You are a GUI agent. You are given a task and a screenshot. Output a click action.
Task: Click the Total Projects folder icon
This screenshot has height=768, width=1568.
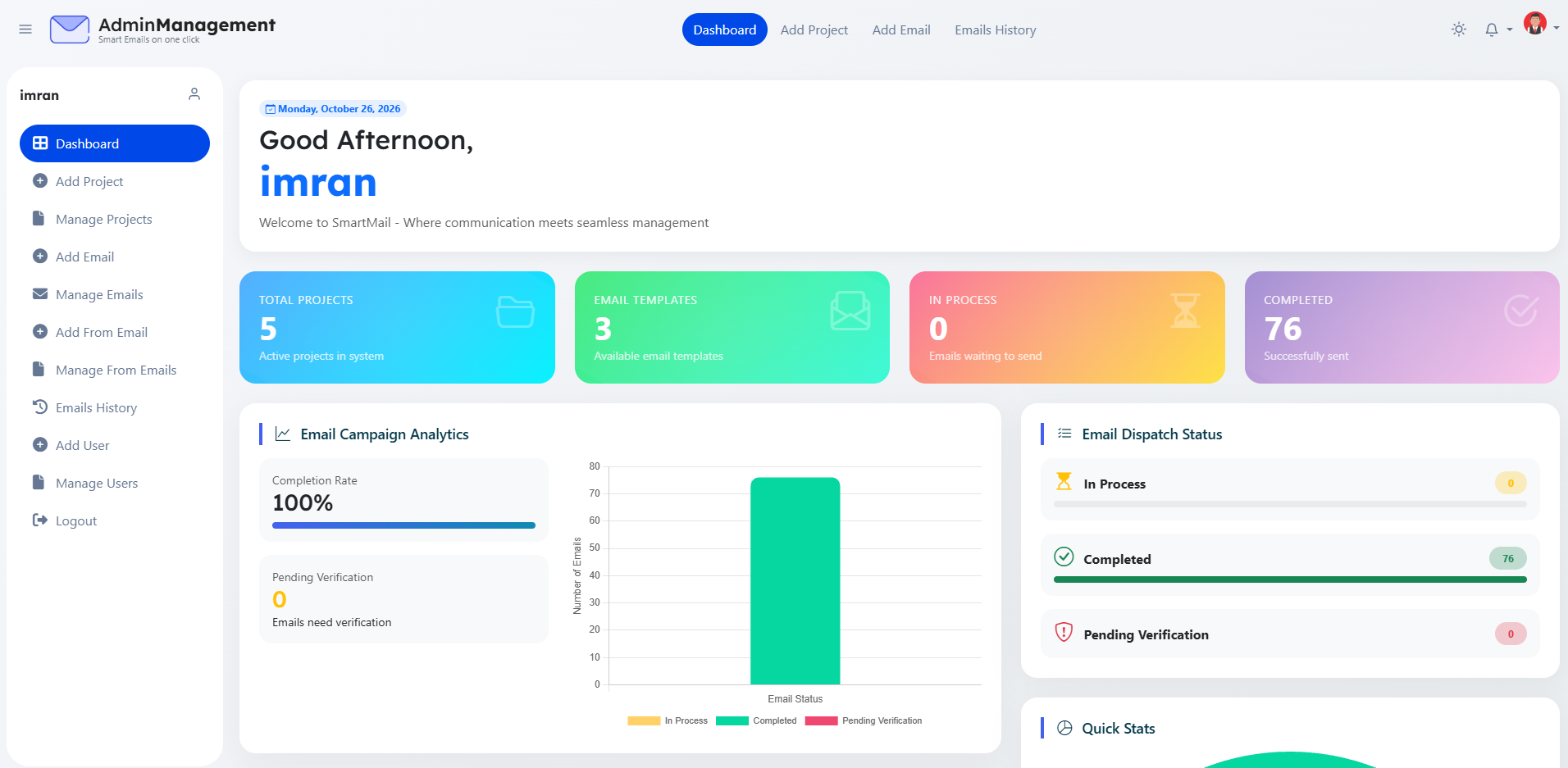515,311
